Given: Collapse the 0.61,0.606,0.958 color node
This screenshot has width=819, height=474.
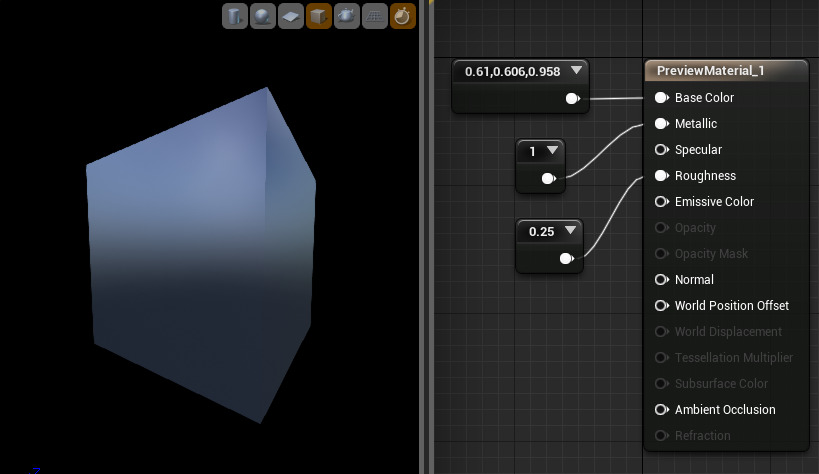Looking at the screenshot, I should pos(576,70).
